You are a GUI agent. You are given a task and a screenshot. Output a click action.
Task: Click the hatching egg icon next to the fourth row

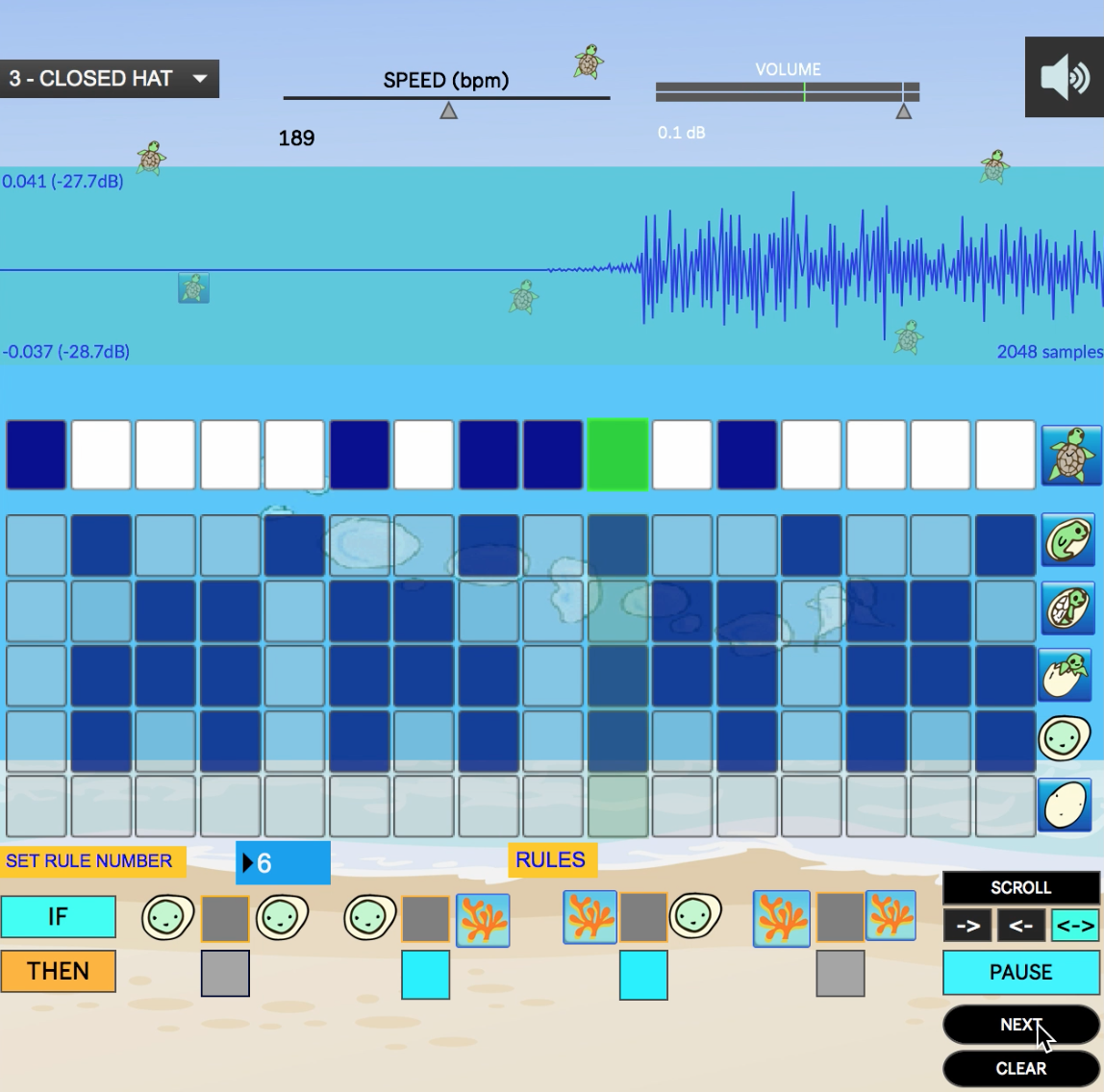tap(1067, 676)
